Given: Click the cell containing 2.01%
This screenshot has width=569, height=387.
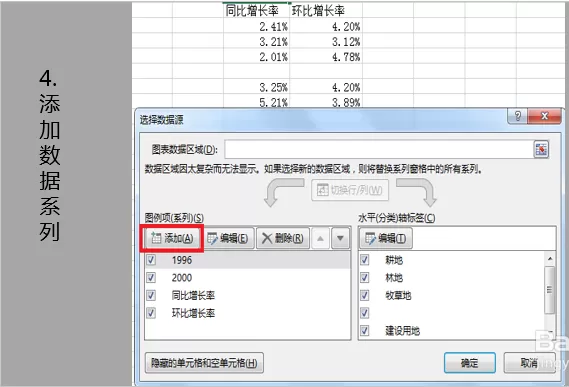Looking at the screenshot, I should 257,57.
